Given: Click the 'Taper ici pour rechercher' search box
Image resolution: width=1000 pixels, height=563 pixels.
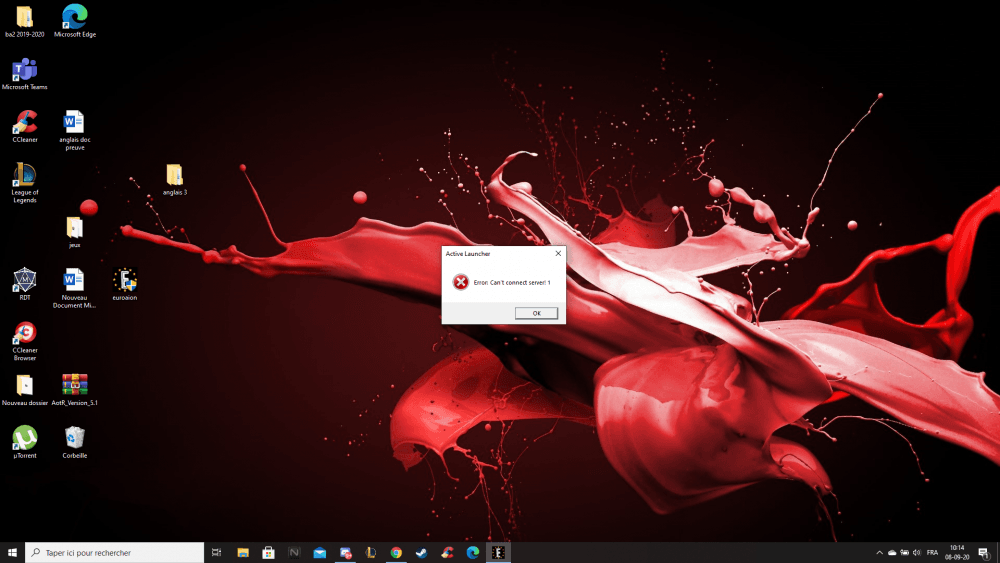Looking at the screenshot, I should [115, 552].
